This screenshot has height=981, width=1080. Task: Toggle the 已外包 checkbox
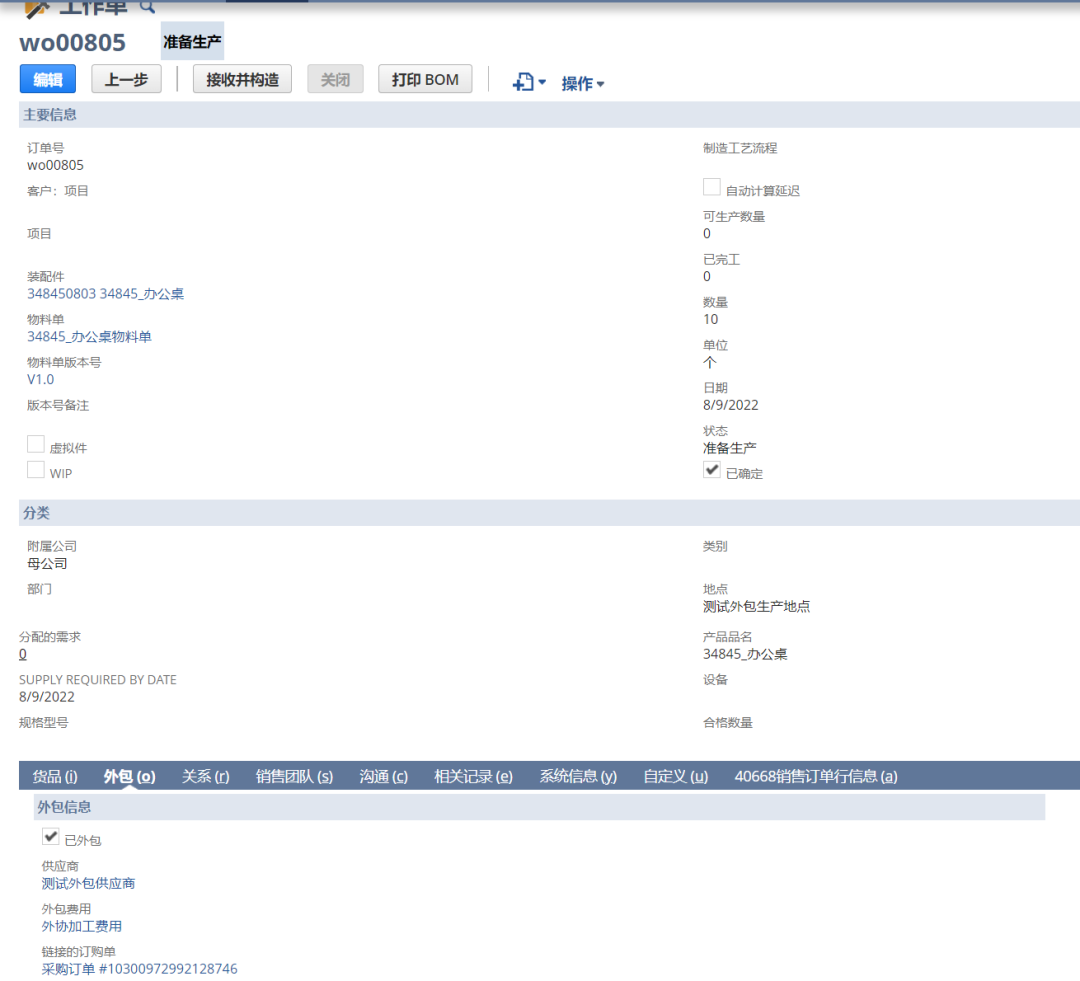pos(50,836)
